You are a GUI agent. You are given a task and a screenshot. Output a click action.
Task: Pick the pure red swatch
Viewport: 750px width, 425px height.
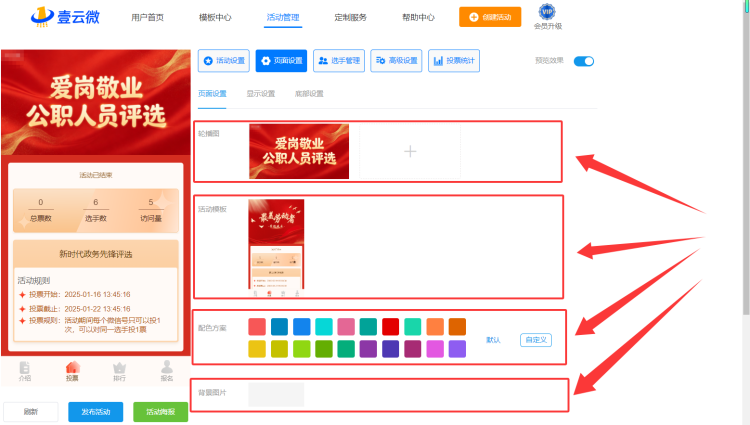pos(390,327)
